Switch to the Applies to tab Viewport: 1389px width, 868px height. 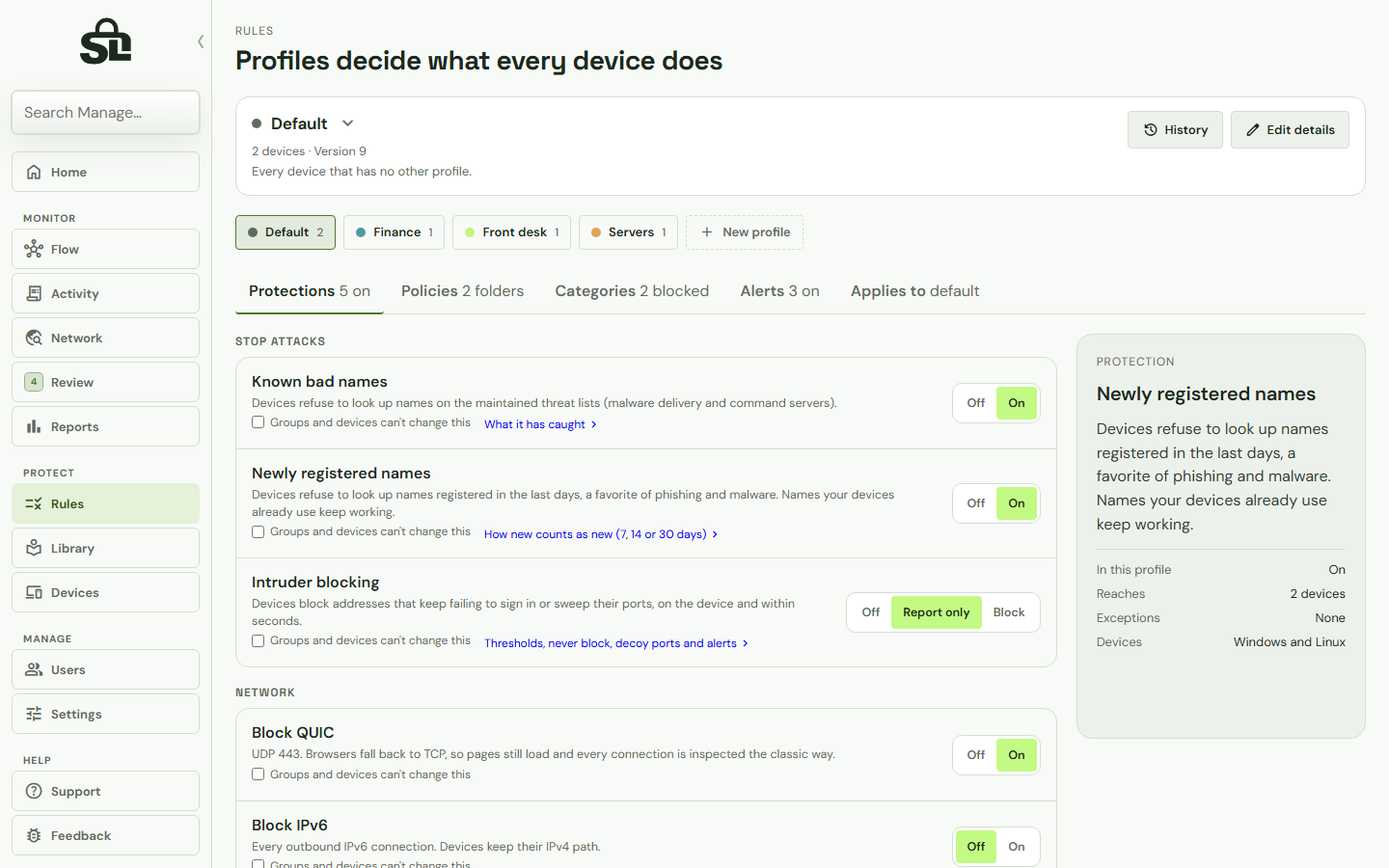914,291
